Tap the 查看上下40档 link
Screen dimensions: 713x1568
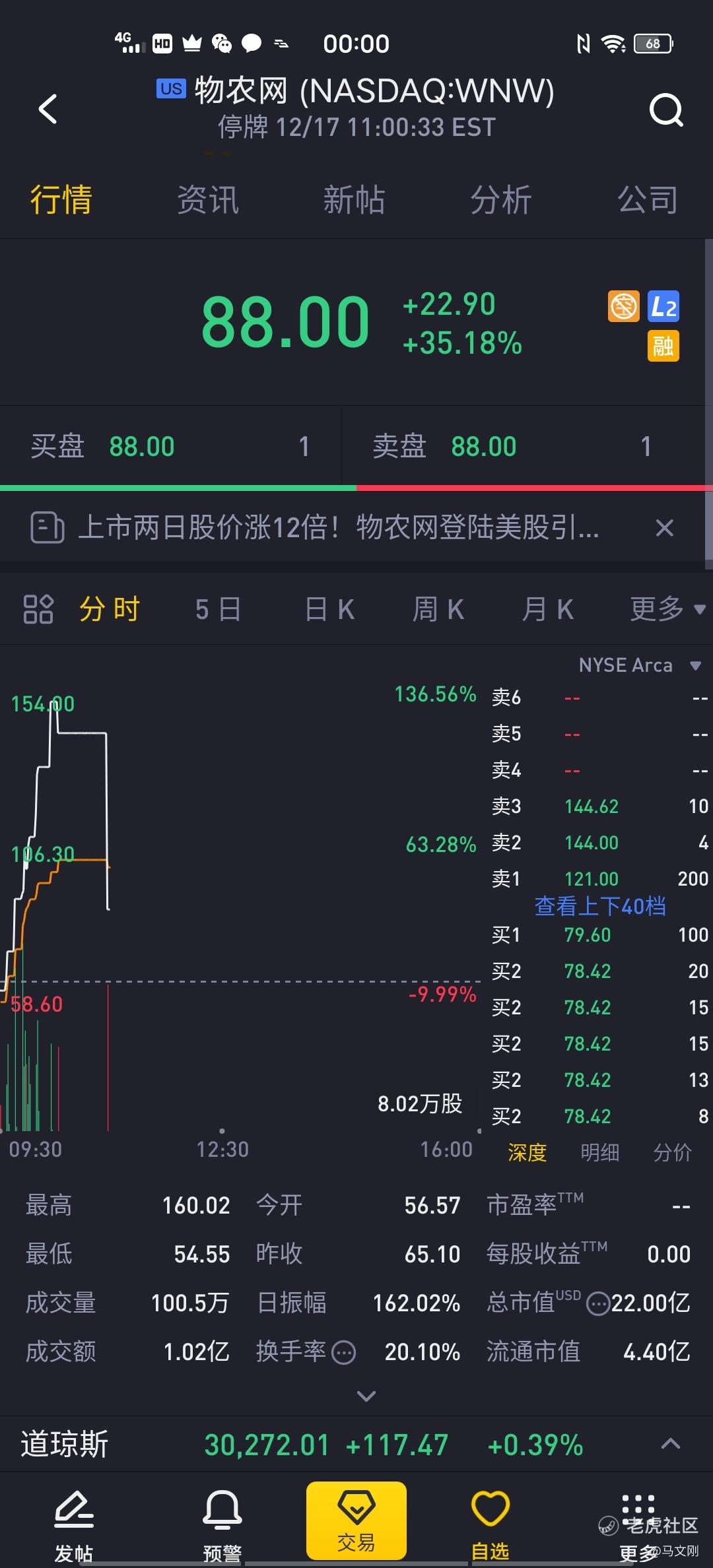600,906
